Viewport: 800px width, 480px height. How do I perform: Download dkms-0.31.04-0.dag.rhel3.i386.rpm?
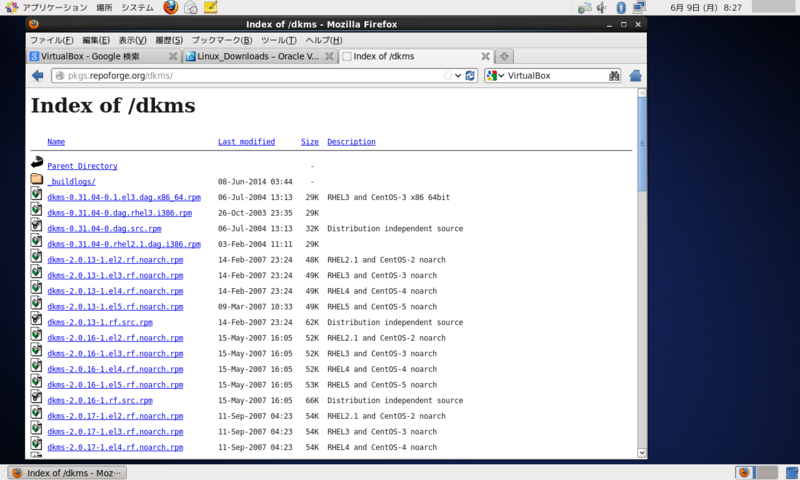(x=119, y=213)
